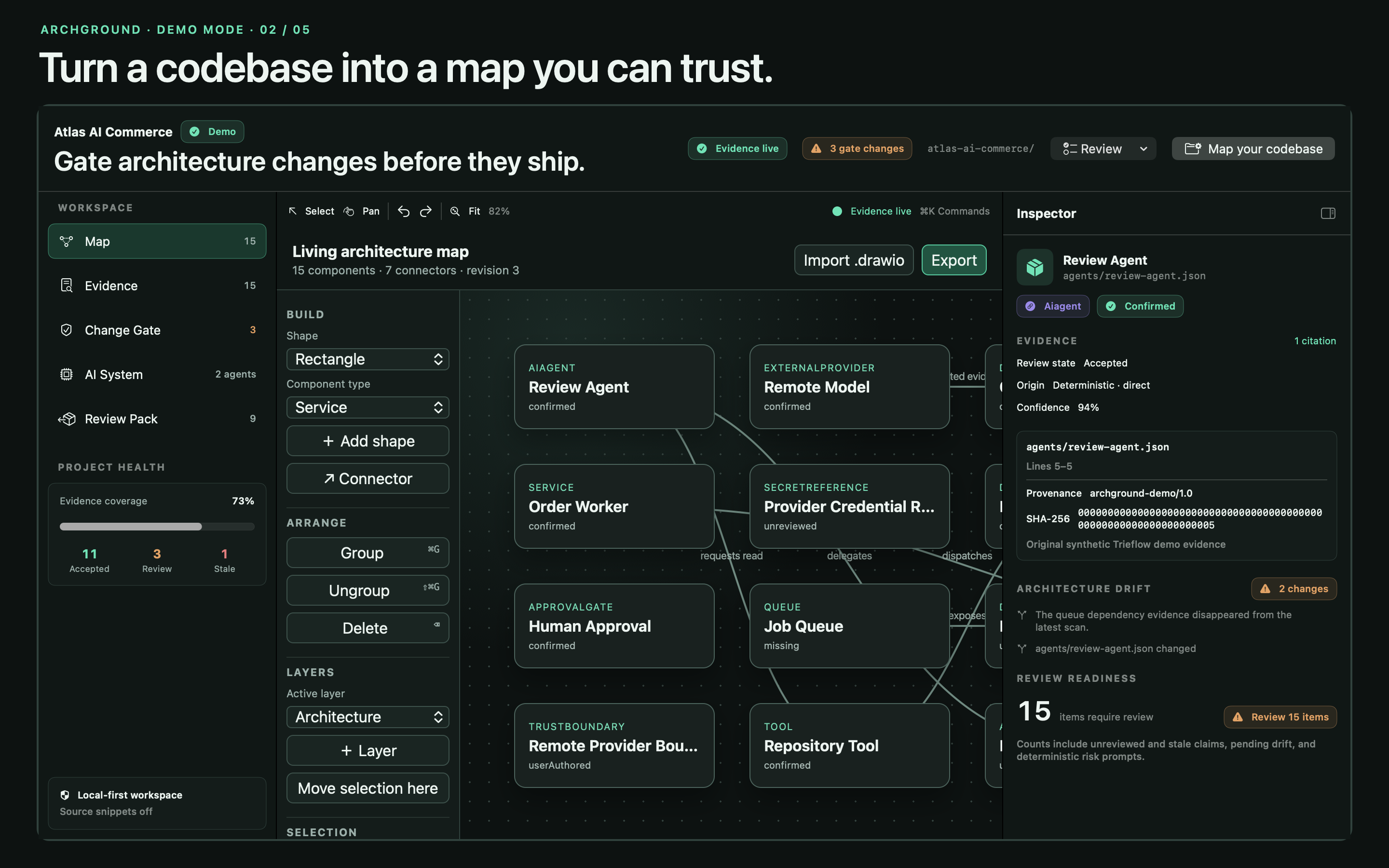Screen dimensions: 1389x868
Task: Collapse the Inspector panel with the sidebar icon
Action: [1328, 214]
